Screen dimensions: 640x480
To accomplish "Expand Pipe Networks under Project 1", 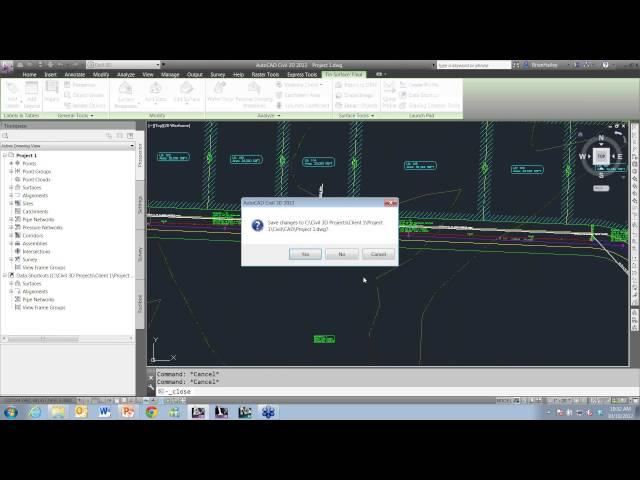I will click(x=11, y=219).
